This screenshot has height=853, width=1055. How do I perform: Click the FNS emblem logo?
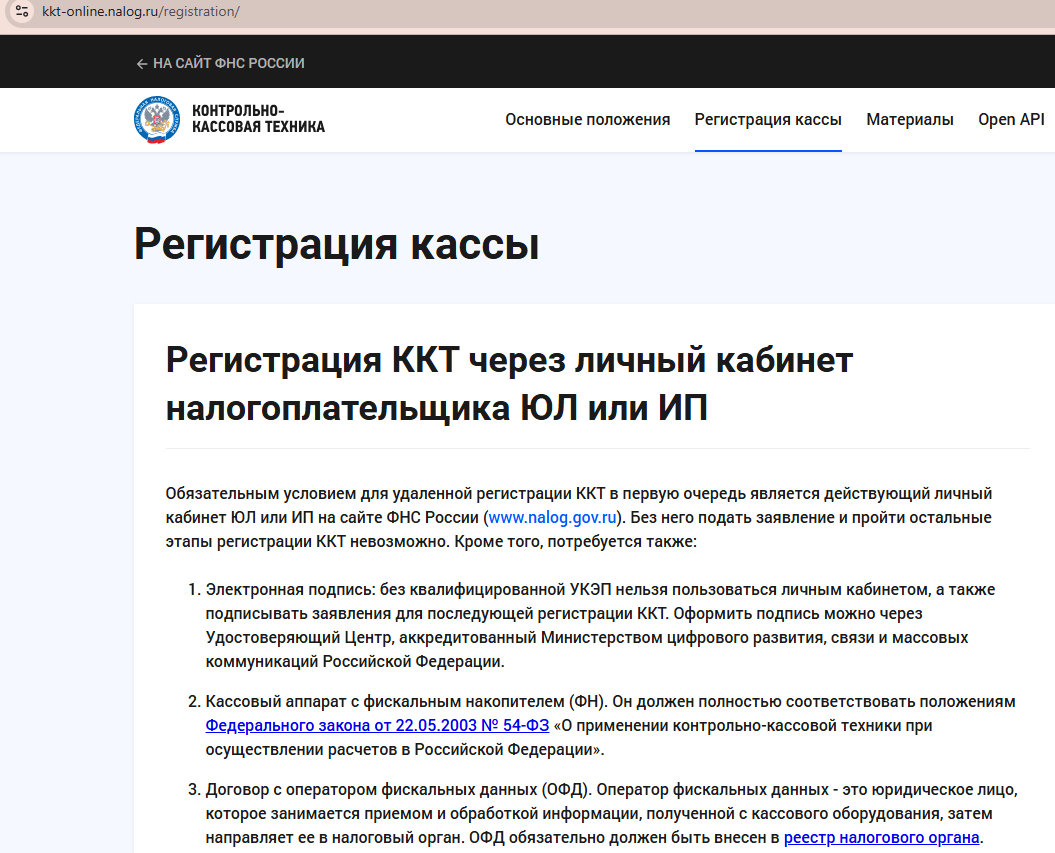click(157, 120)
